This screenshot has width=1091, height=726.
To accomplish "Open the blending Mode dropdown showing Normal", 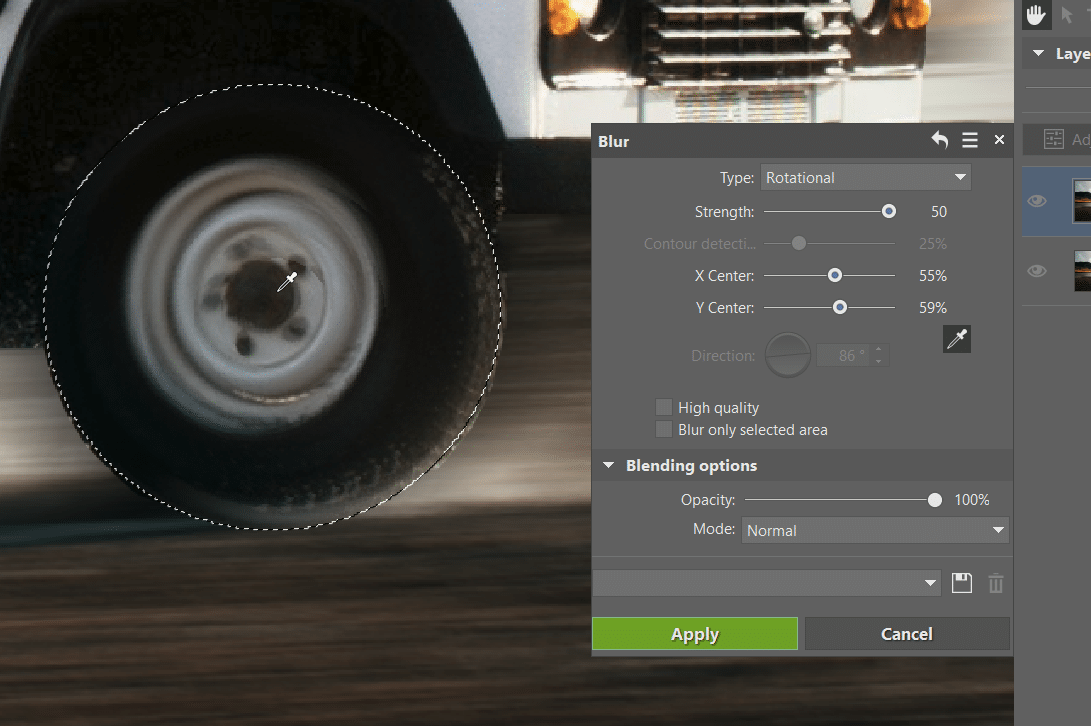I will [x=874, y=530].
